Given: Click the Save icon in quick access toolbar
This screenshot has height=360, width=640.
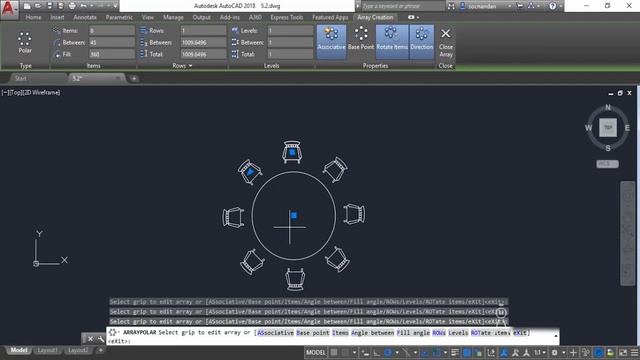Looking at the screenshot, I should [49, 6].
